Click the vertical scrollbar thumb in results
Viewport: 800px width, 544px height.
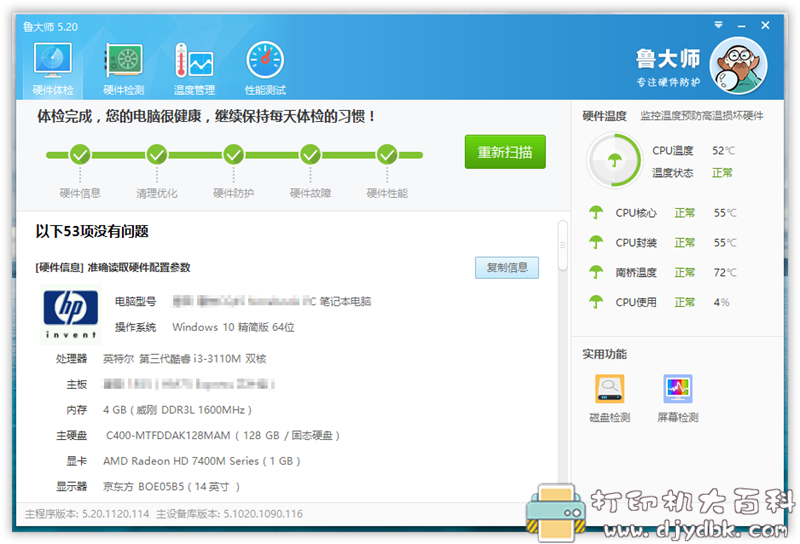coord(563,245)
